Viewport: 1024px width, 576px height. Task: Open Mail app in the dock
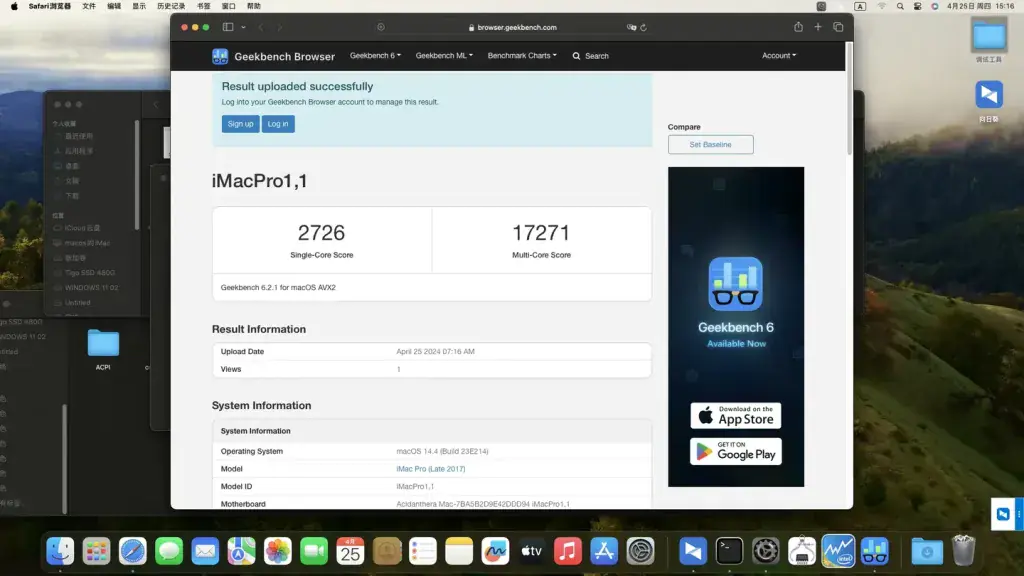point(205,551)
